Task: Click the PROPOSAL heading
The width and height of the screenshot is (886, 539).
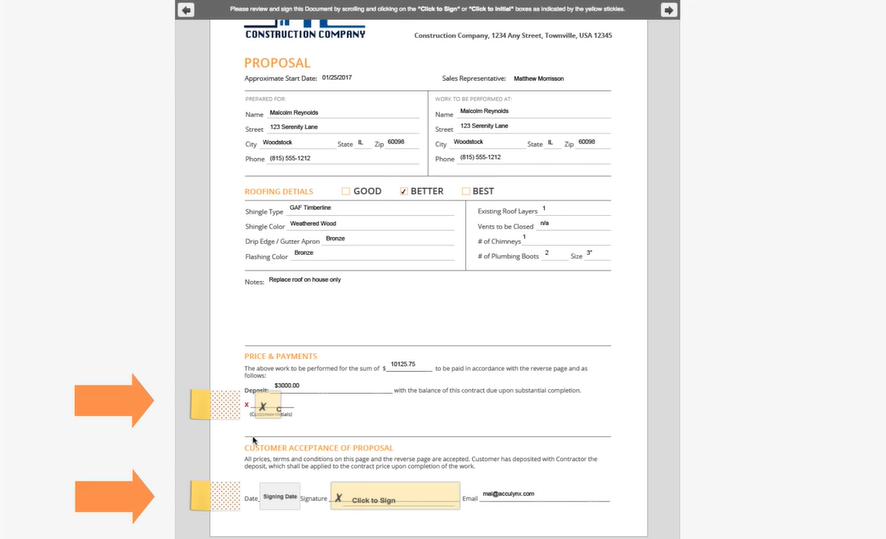Action: pyautogui.click(x=277, y=63)
